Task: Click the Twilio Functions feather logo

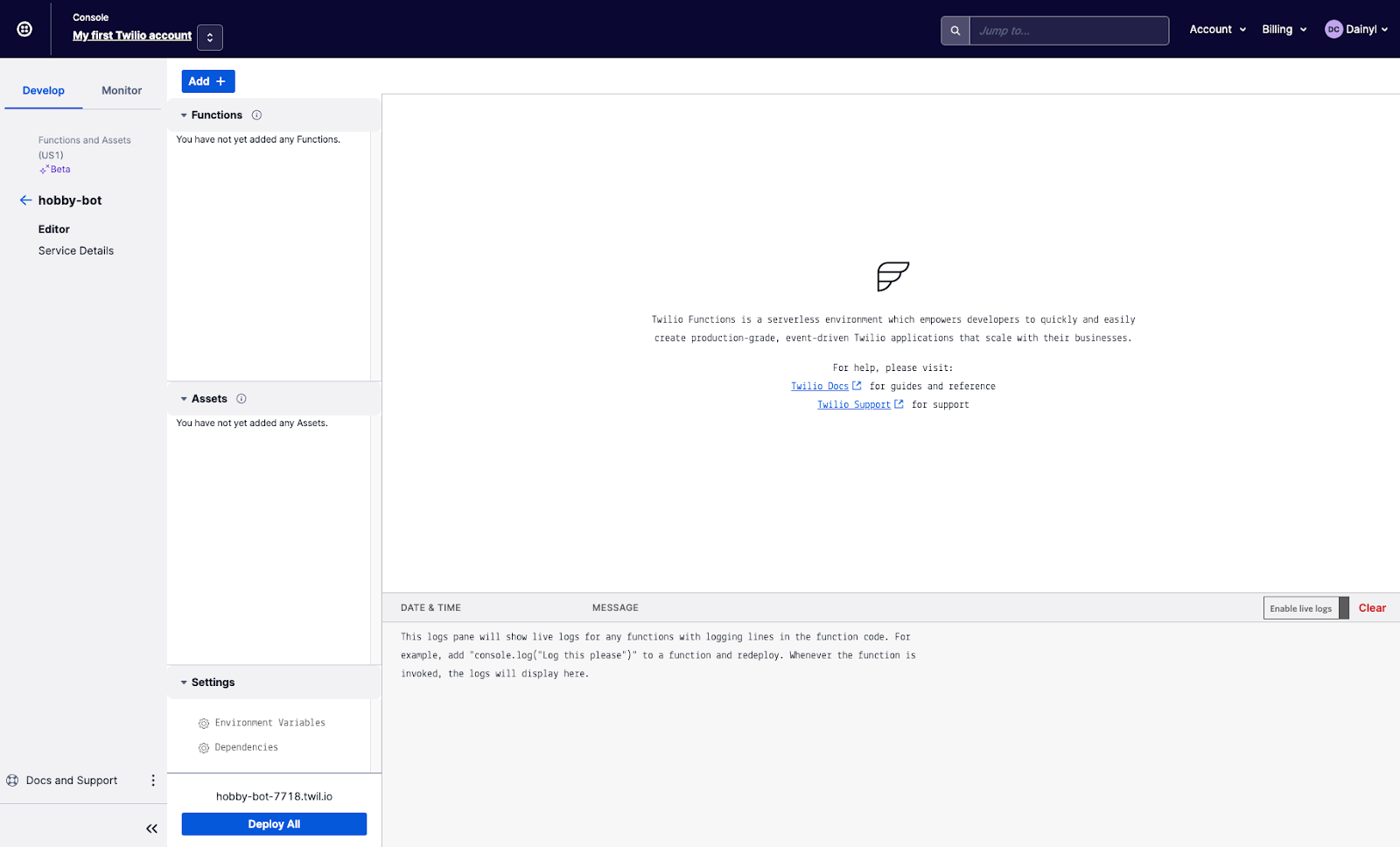Action: click(x=893, y=276)
